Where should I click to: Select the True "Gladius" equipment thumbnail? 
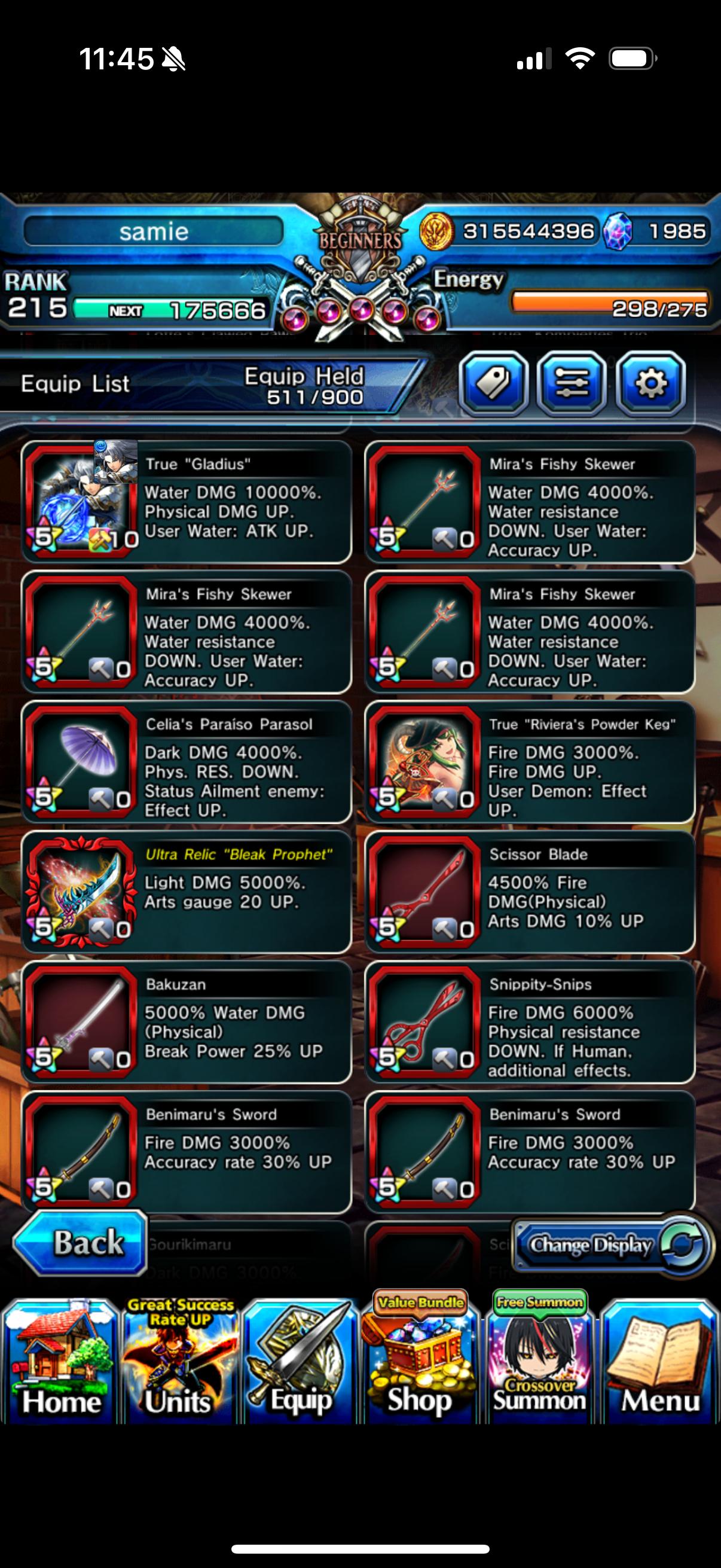click(x=84, y=501)
